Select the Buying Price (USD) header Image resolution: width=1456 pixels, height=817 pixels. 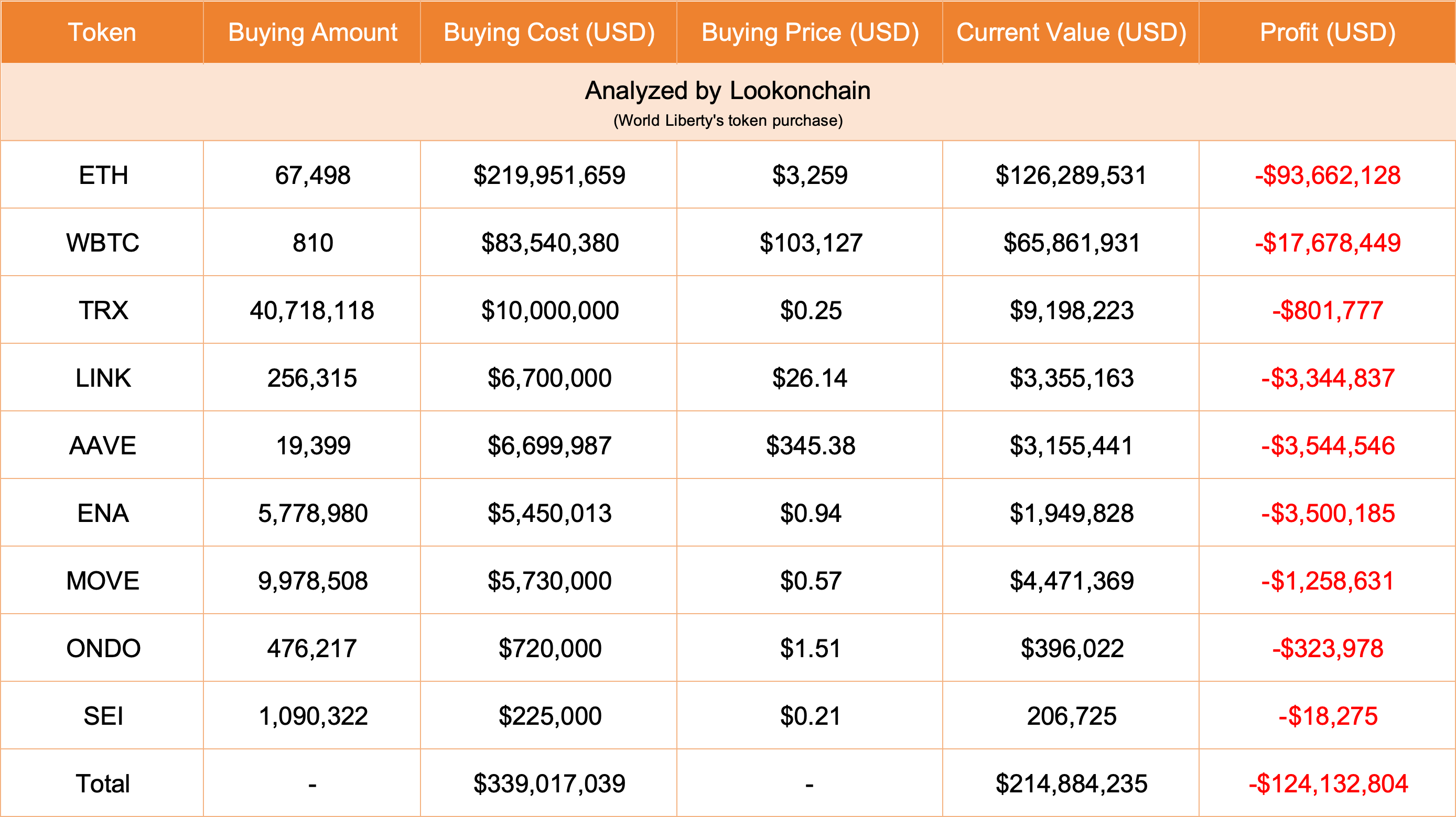[x=810, y=32]
